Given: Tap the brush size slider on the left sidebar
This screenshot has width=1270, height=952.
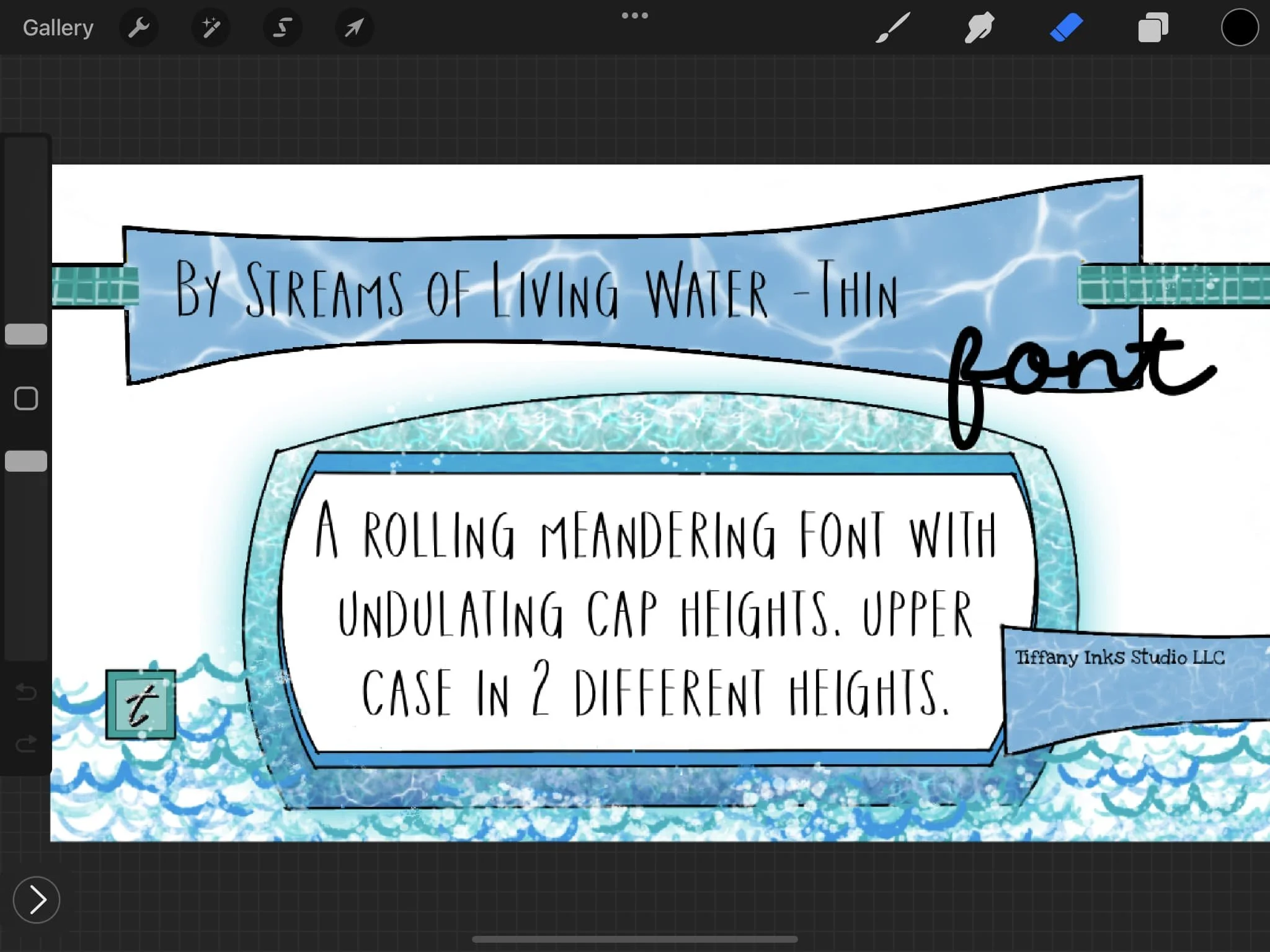Looking at the screenshot, I should [25, 334].
